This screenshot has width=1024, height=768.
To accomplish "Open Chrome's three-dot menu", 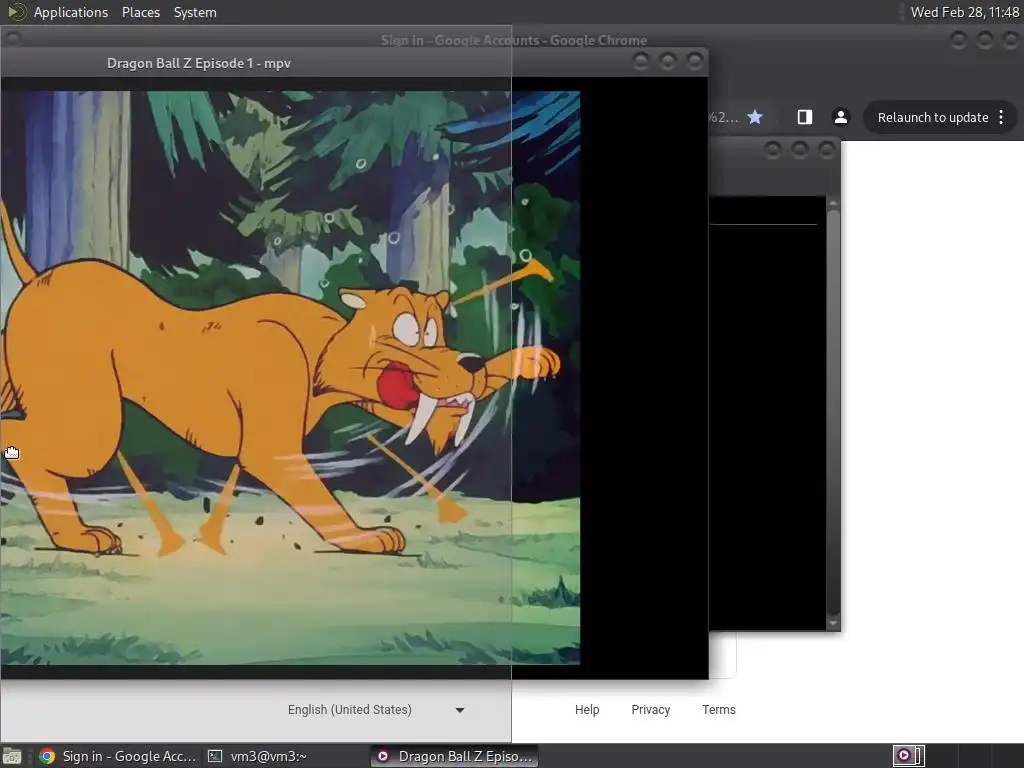I will point(1001,117).
